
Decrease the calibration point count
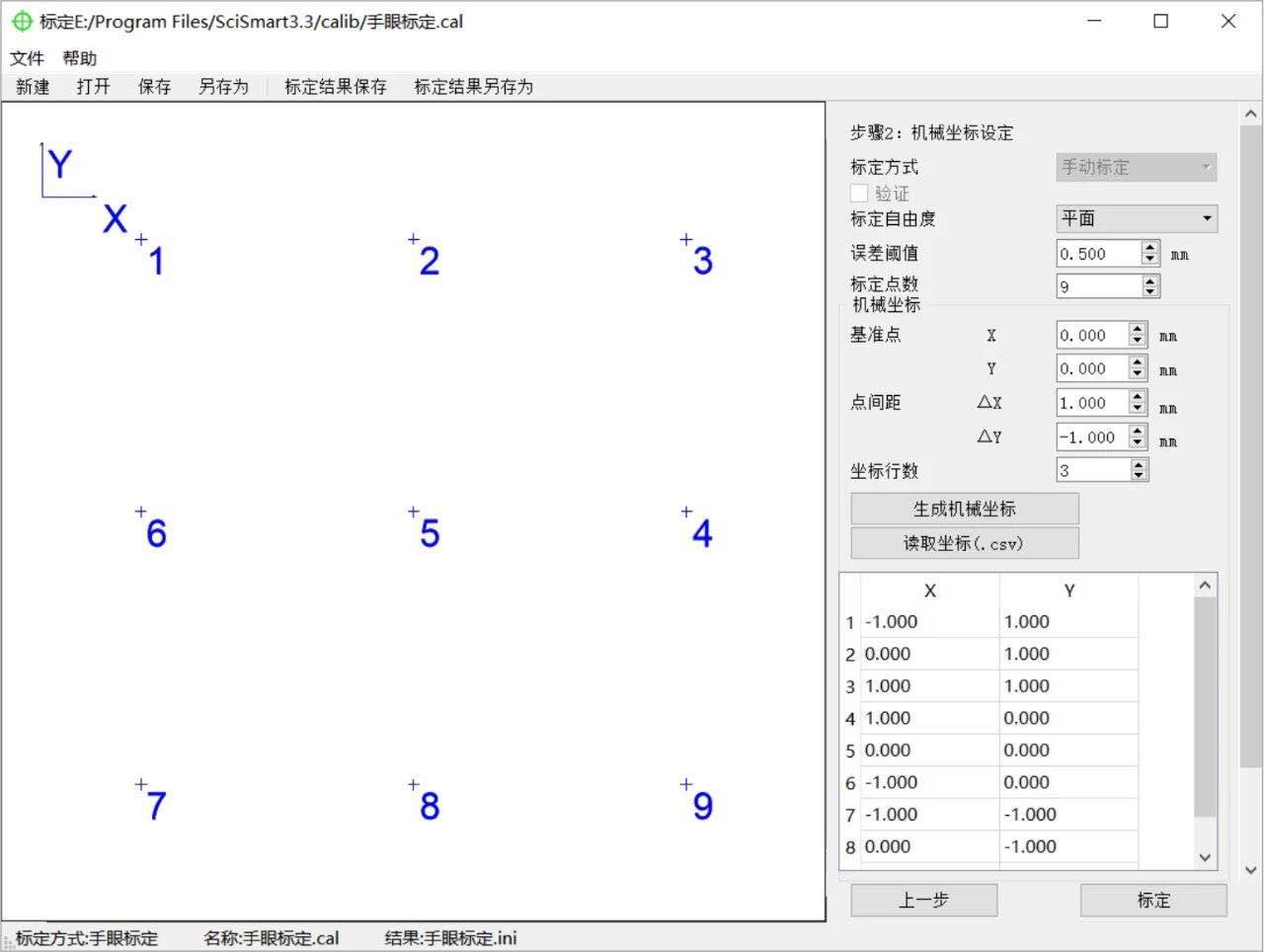click(1149, 291)
